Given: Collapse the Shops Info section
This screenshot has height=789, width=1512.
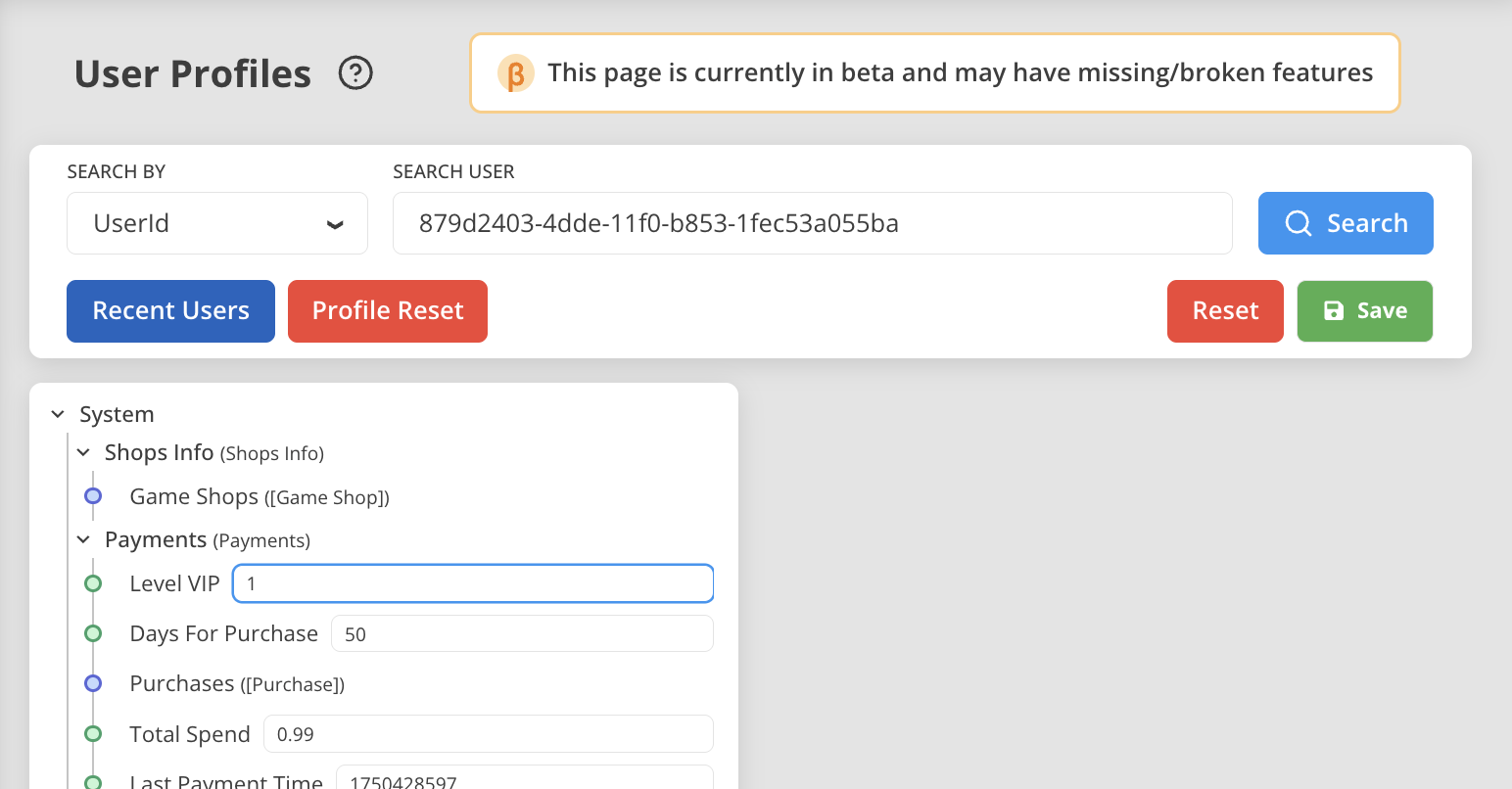Looking at the screenshot, I should click(83, 452).
